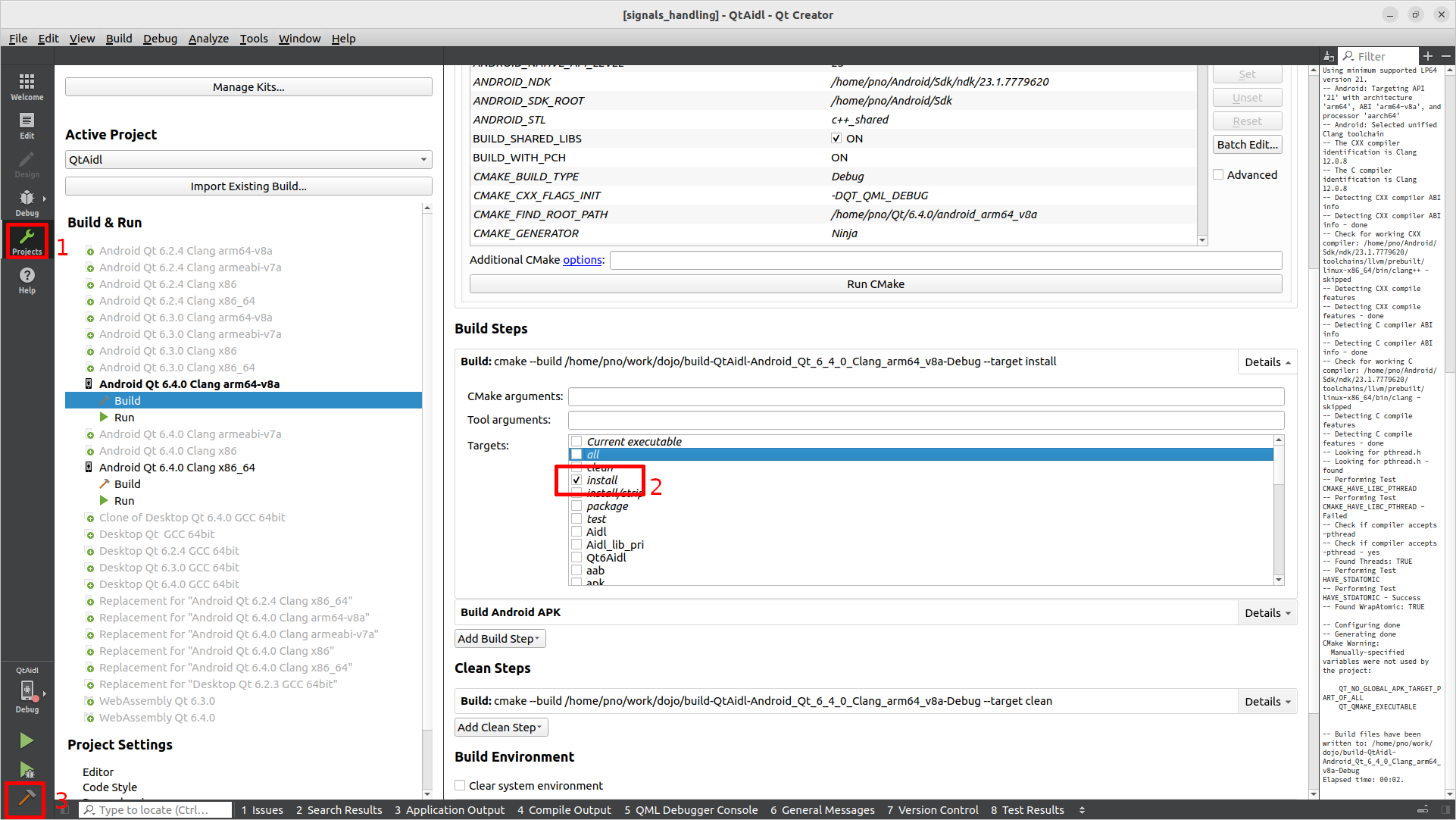The width and height of the screenshot is (1456, 820).
Task: Open the Analyze menu
Action: click(x=208, y=39)
